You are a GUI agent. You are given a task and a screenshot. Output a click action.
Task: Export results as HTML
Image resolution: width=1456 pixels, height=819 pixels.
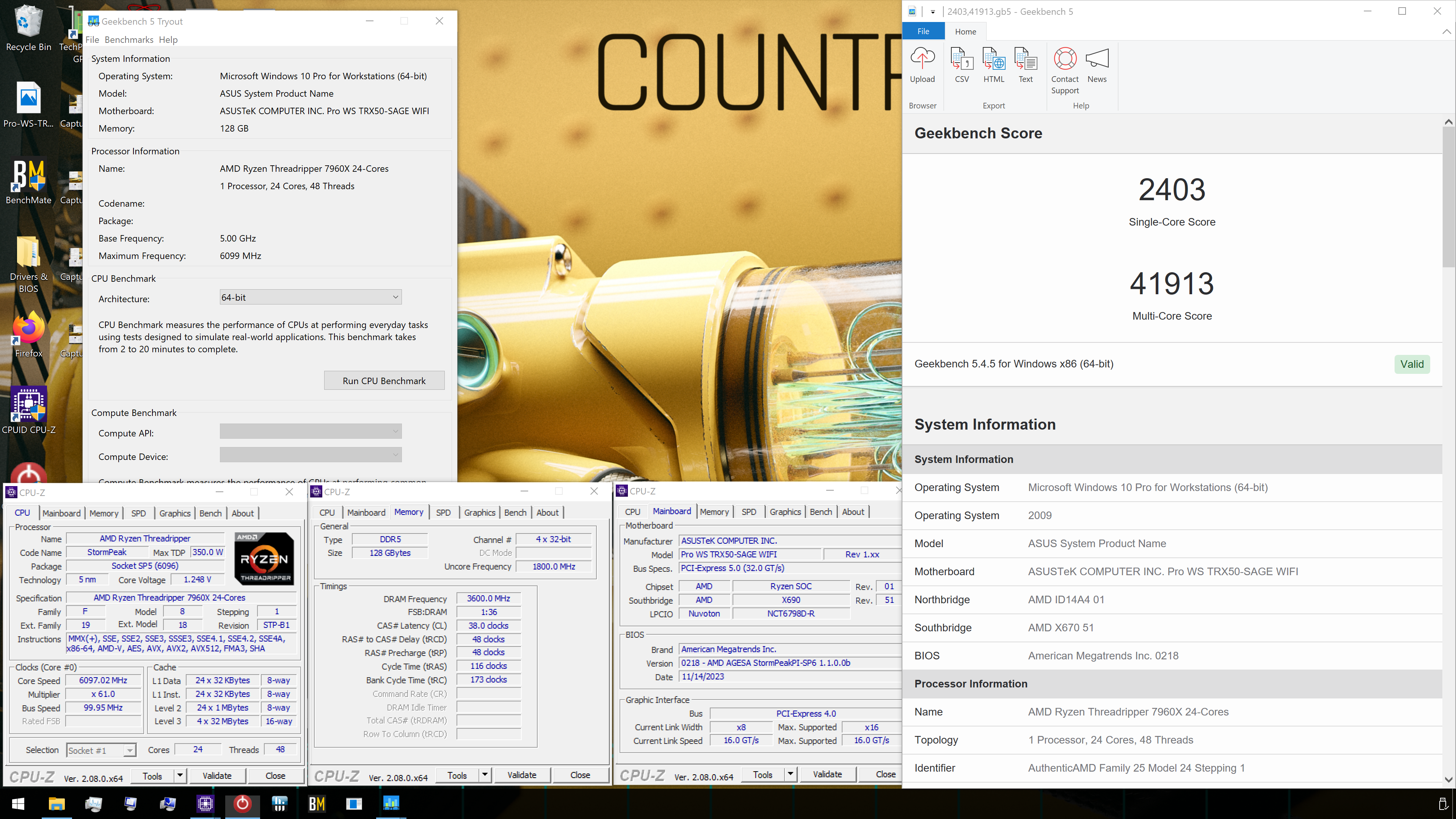pyautogui.click(x=994, y=65)
